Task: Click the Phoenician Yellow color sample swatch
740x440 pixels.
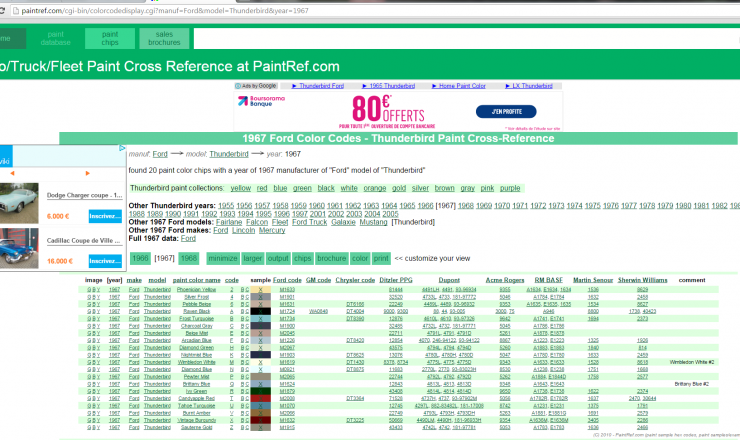Action: pos(260,290)
